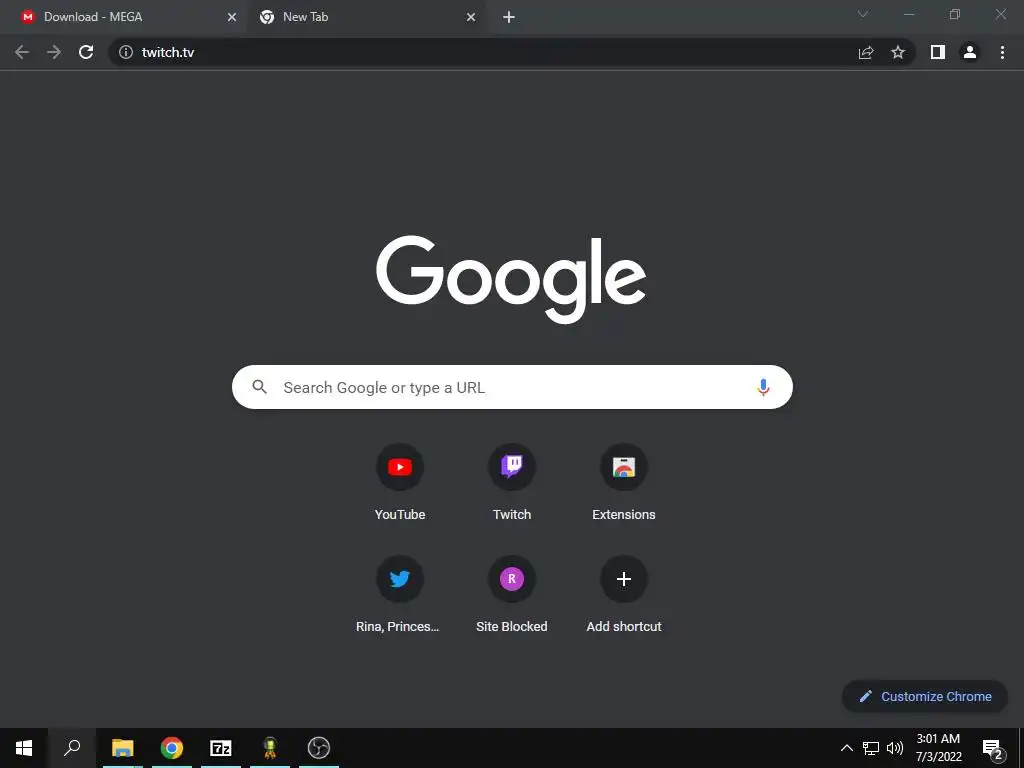Click the Google logo
The width and height of the screenshot is (1024, 768).
(511, 280)
